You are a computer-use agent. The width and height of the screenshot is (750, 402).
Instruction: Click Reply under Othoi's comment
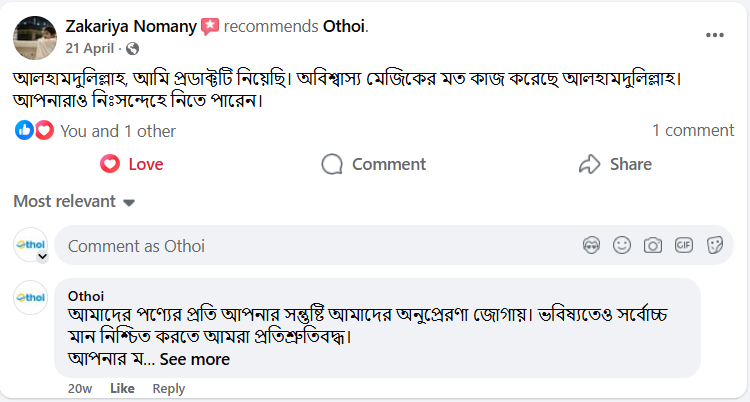point(169,388)
